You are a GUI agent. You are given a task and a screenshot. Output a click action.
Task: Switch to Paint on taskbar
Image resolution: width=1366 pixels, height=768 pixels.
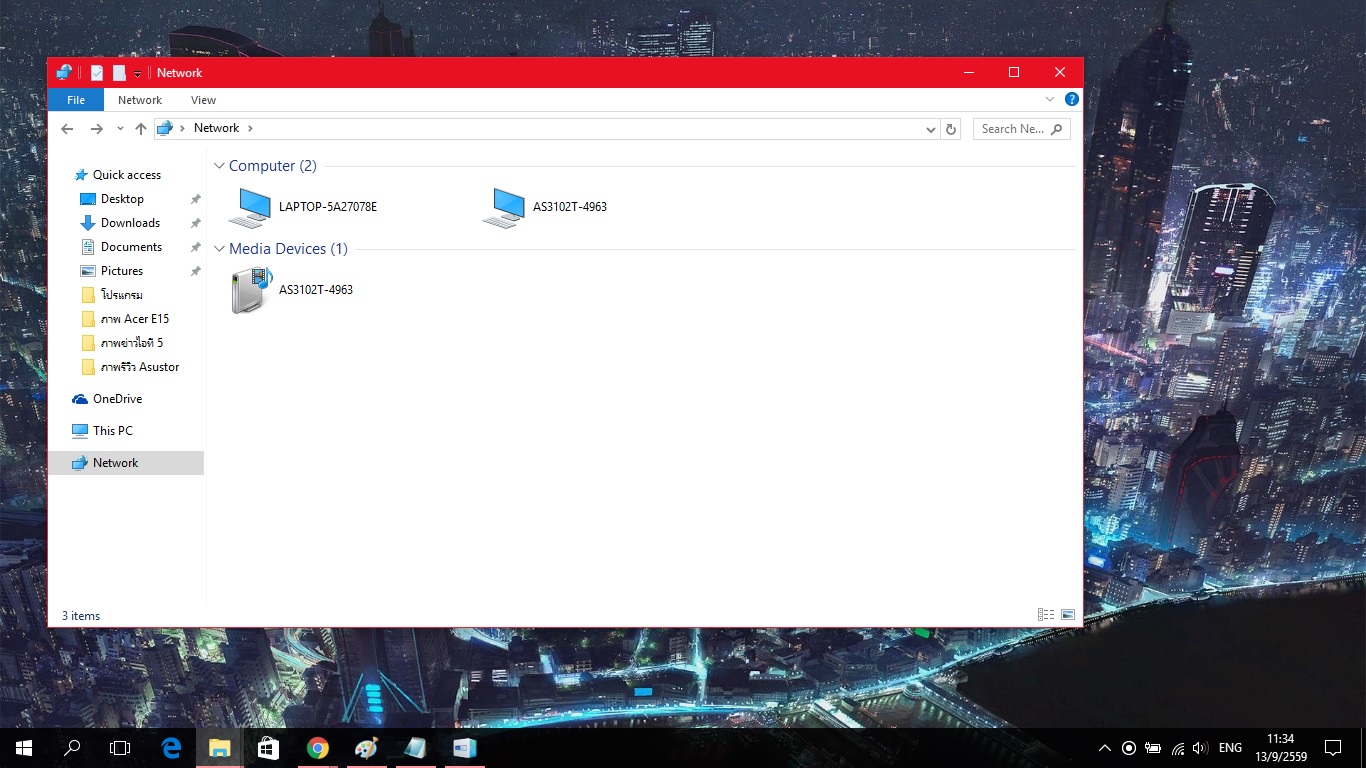366,748
